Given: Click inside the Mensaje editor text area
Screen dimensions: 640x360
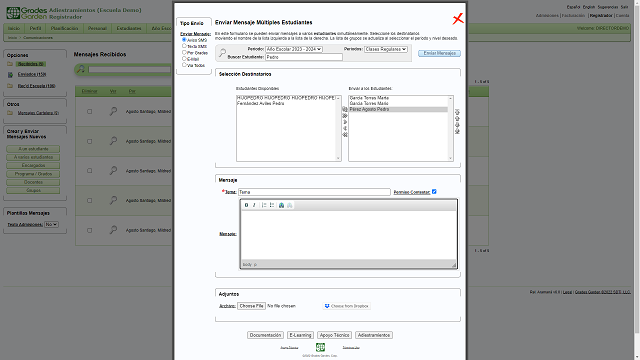Looking at the screenshot, I should pos(348,235).
